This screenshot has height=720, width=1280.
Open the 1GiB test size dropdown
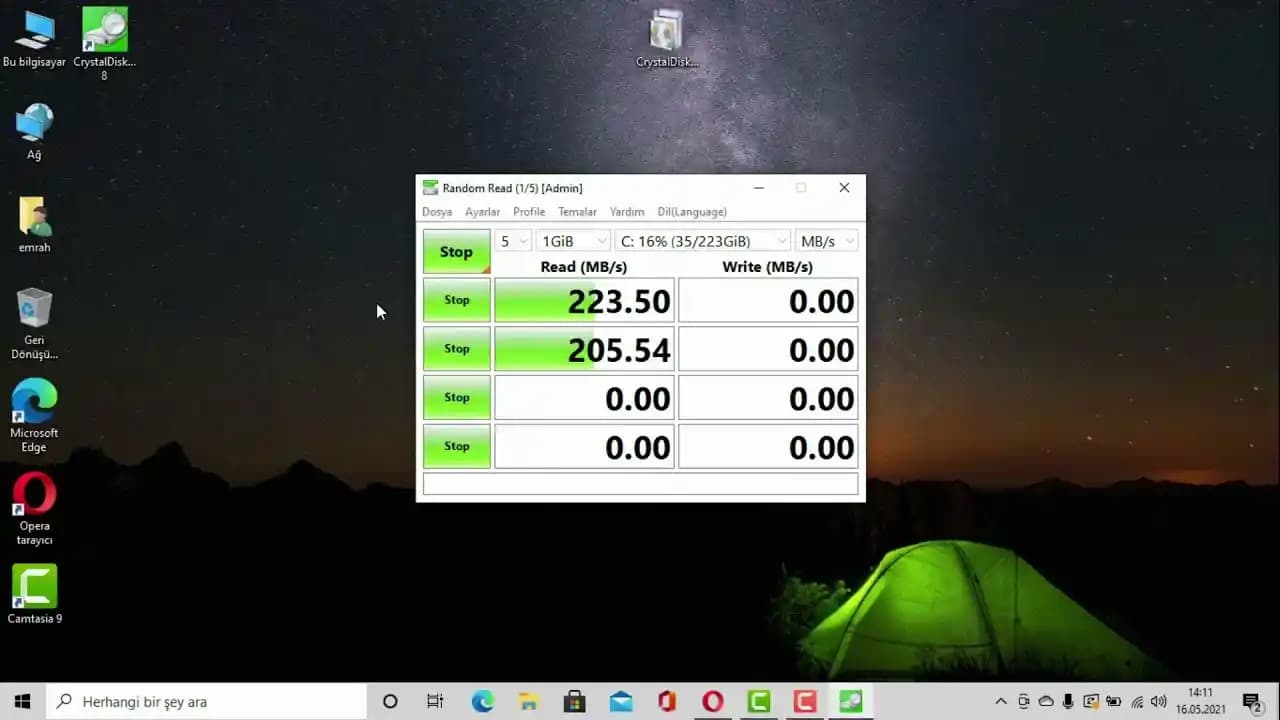coord(572,240)
